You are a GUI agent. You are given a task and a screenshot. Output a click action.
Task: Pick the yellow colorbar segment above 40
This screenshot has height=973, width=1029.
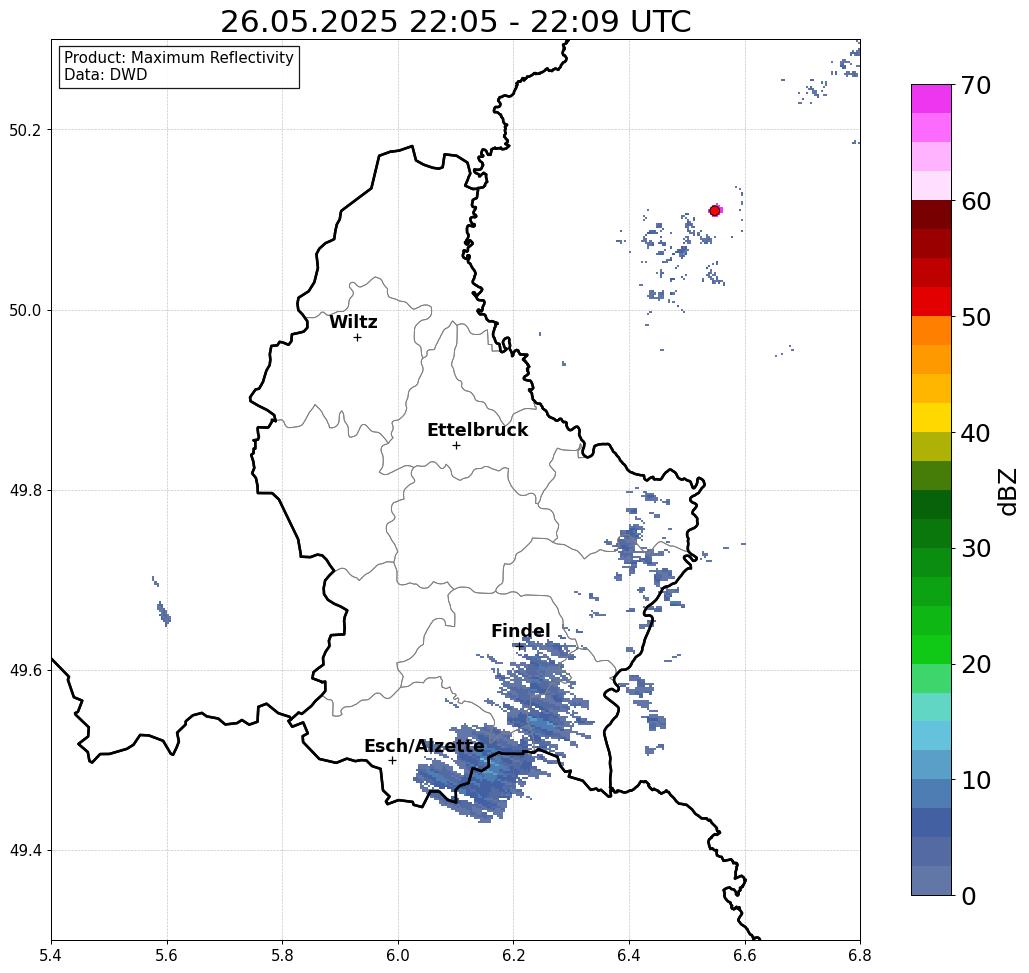click(931, 417)
